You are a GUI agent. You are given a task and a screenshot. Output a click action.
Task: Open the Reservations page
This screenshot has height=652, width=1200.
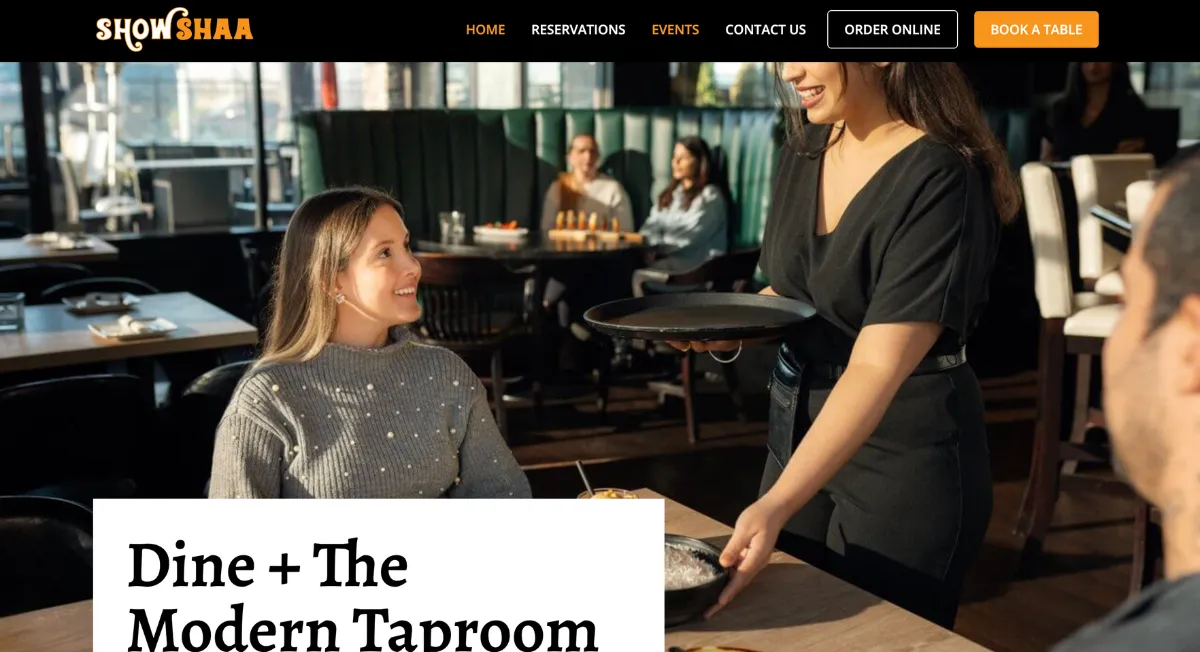[578, 30]
